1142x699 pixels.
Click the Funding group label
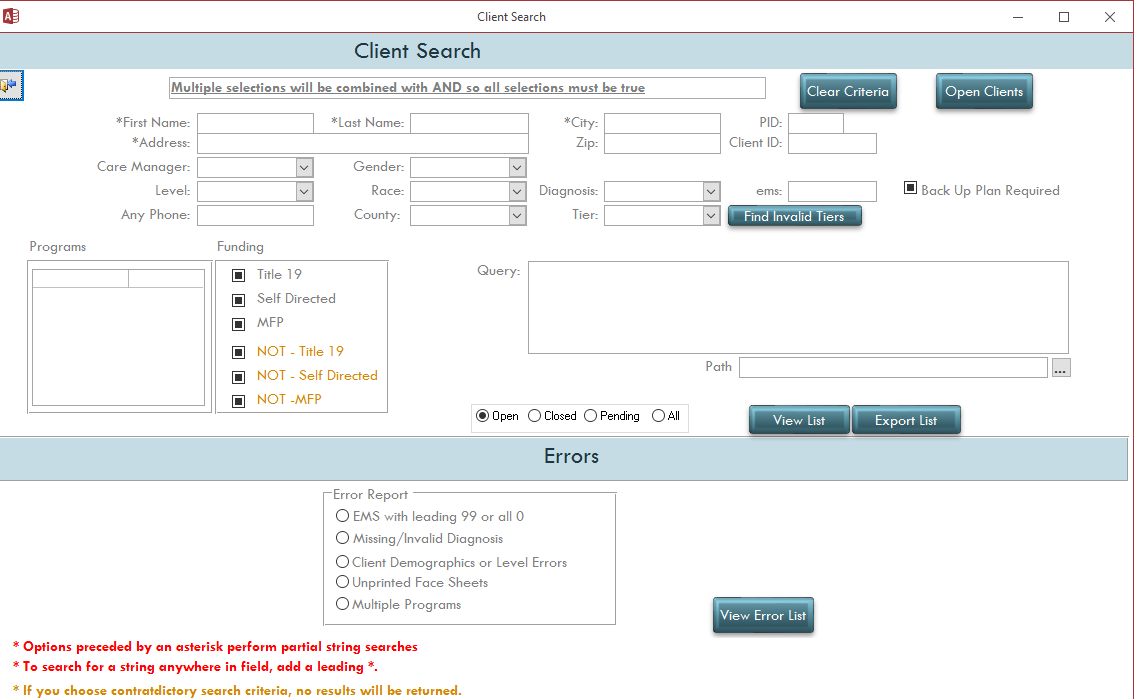240,247
